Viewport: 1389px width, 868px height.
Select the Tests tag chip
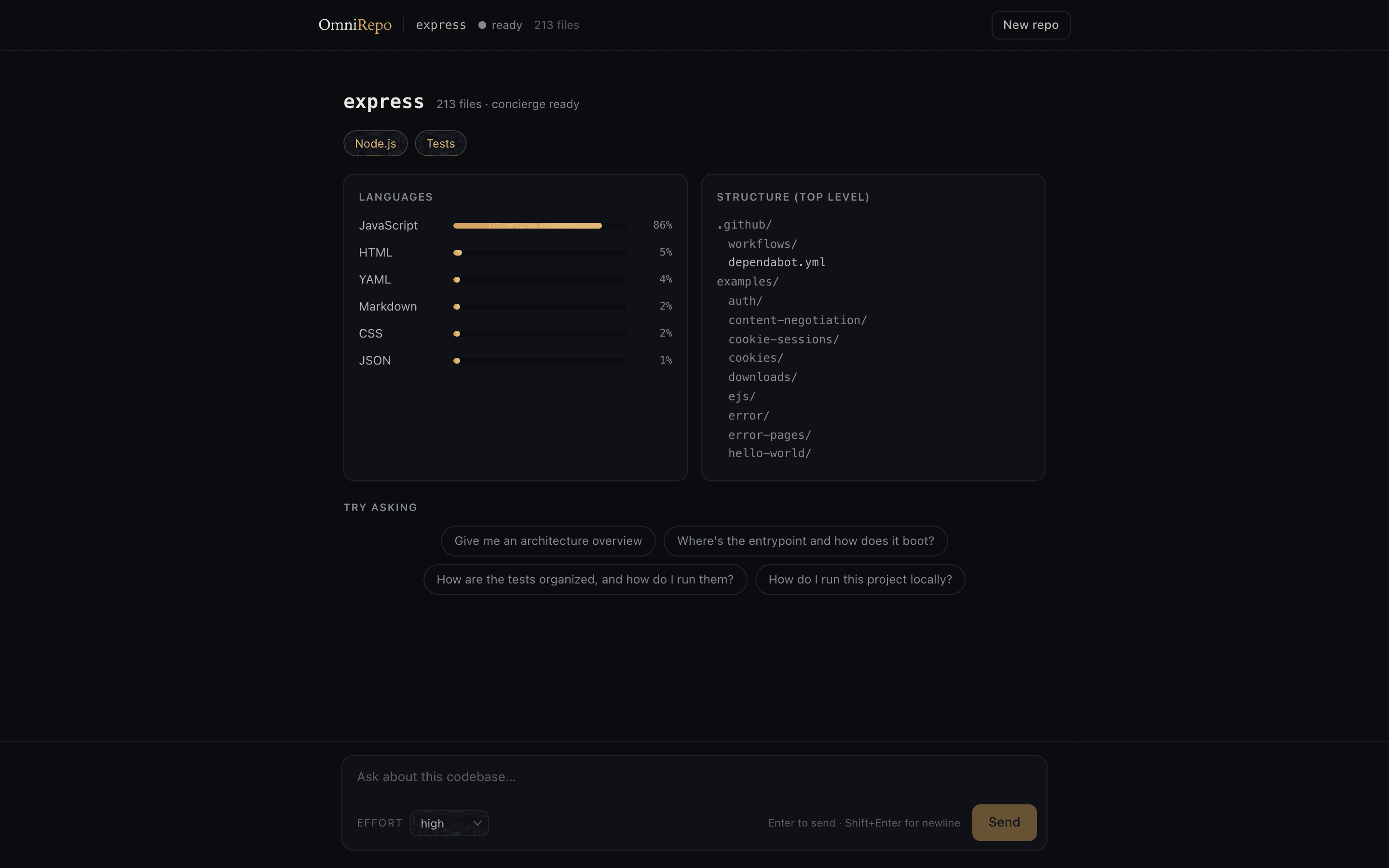point(440,144)
